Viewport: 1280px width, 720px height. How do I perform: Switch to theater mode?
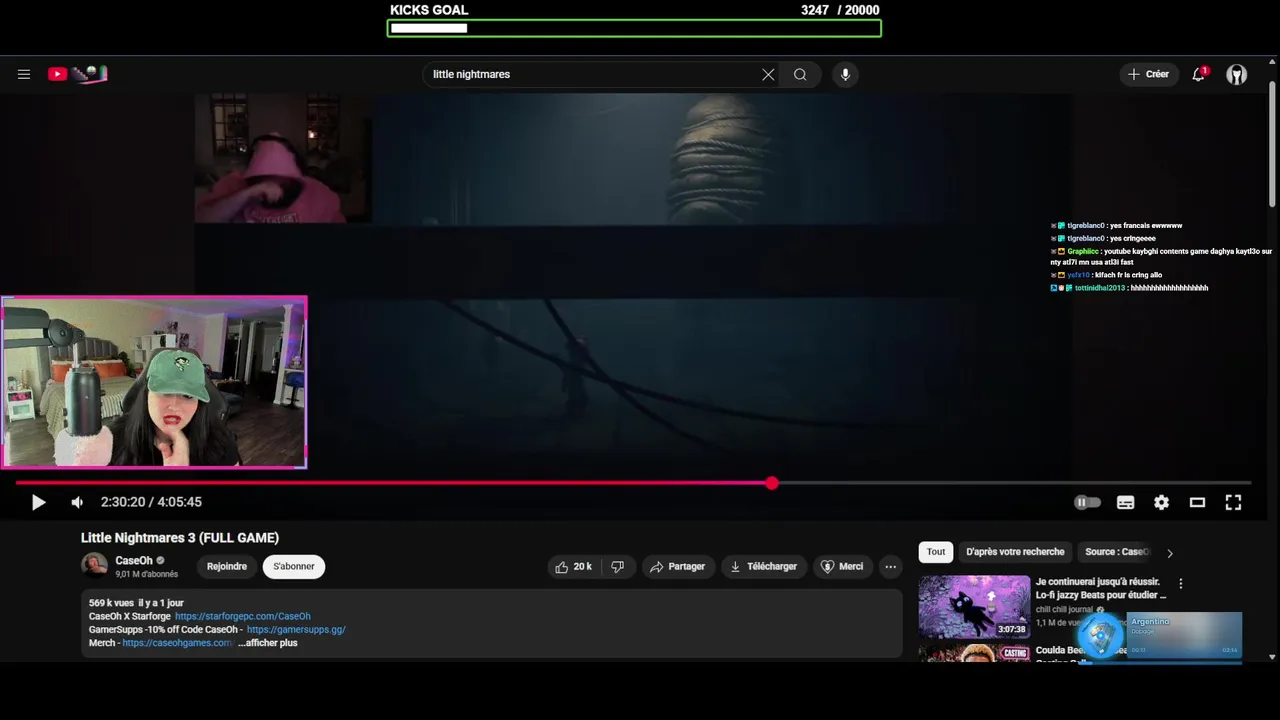[x=1197, y=502]
